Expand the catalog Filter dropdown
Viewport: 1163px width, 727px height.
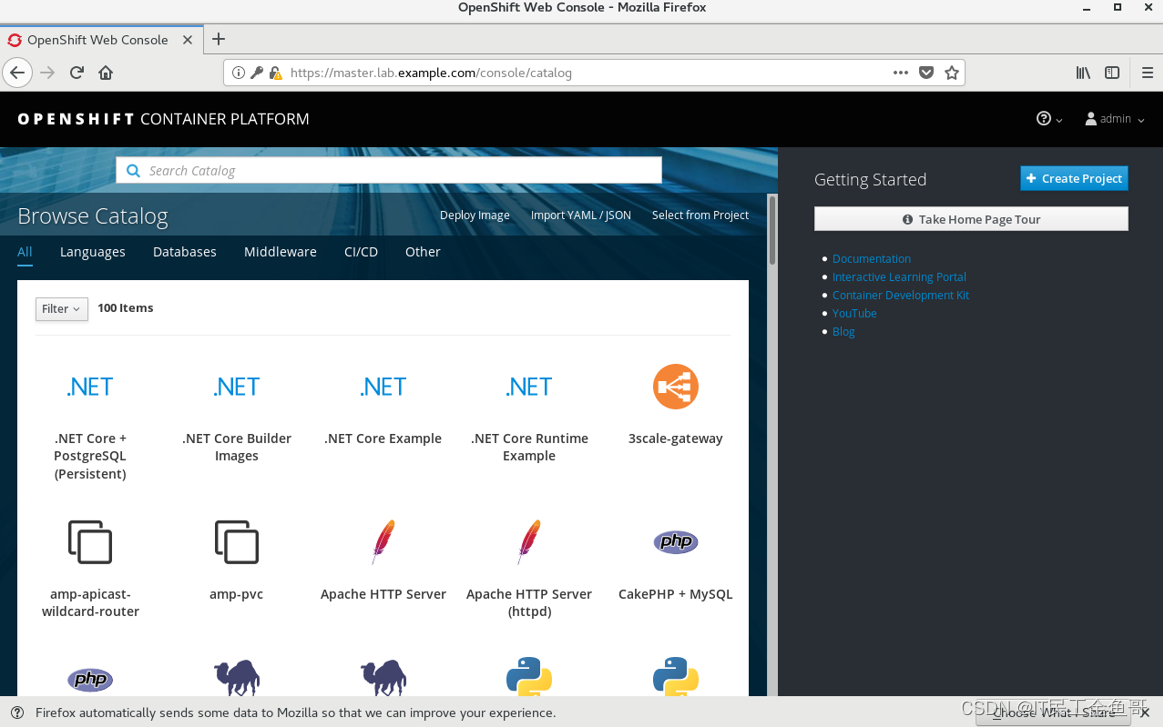[x=62, y=309]
